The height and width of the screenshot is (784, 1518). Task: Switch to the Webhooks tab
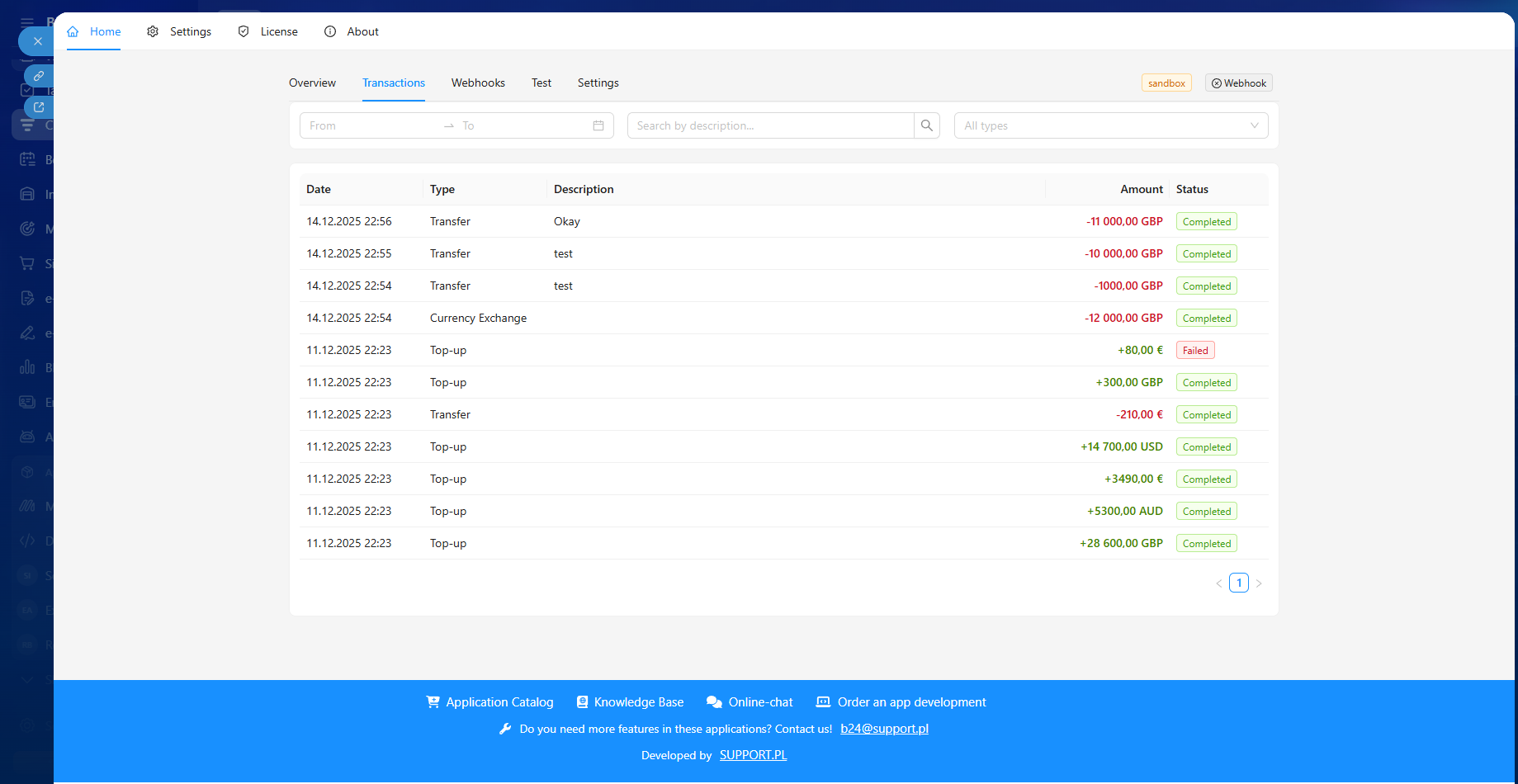click(x=478, y=83)
